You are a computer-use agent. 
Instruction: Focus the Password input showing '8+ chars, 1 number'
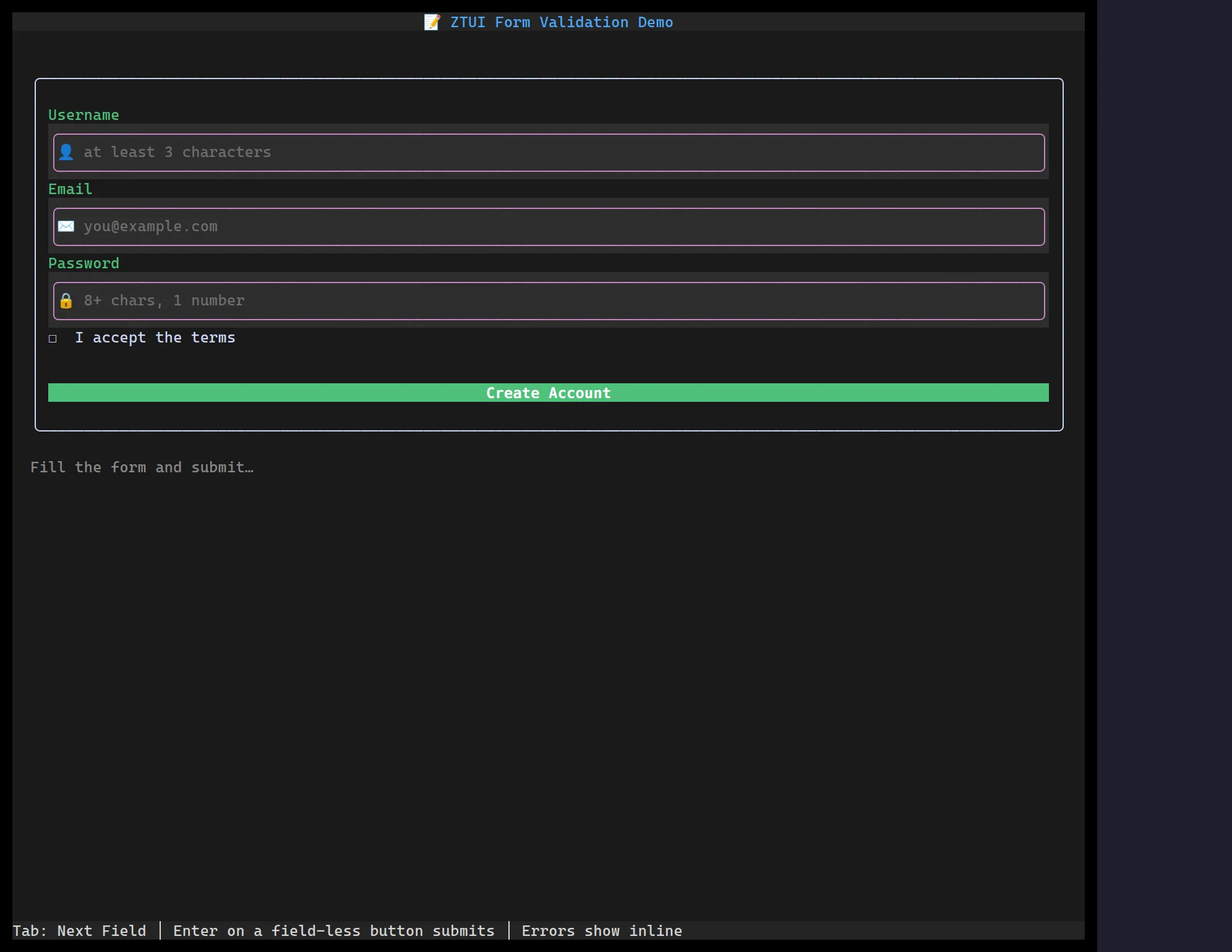[x=549, y=301]
